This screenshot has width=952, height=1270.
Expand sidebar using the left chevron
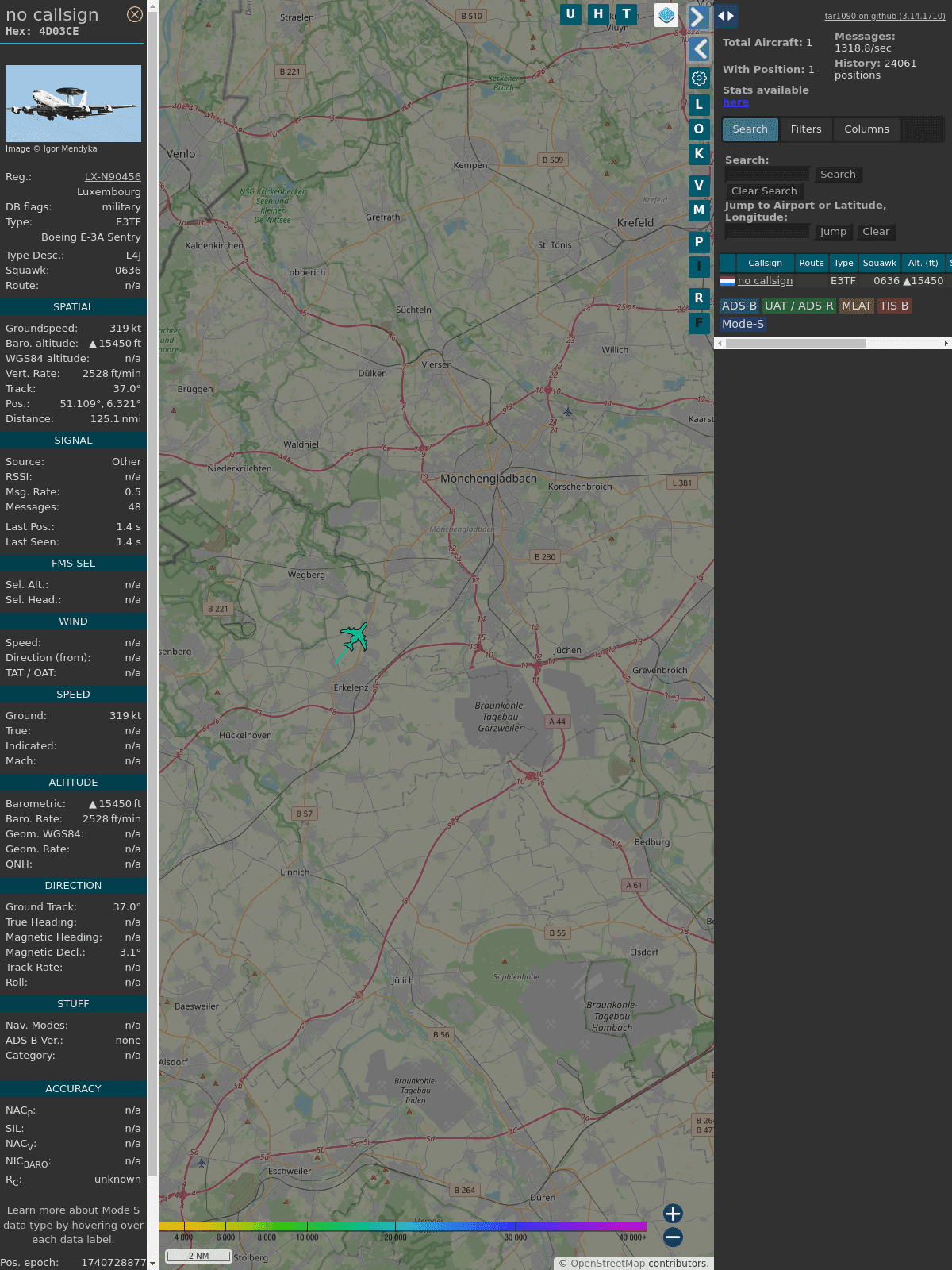tap(699, 49)
